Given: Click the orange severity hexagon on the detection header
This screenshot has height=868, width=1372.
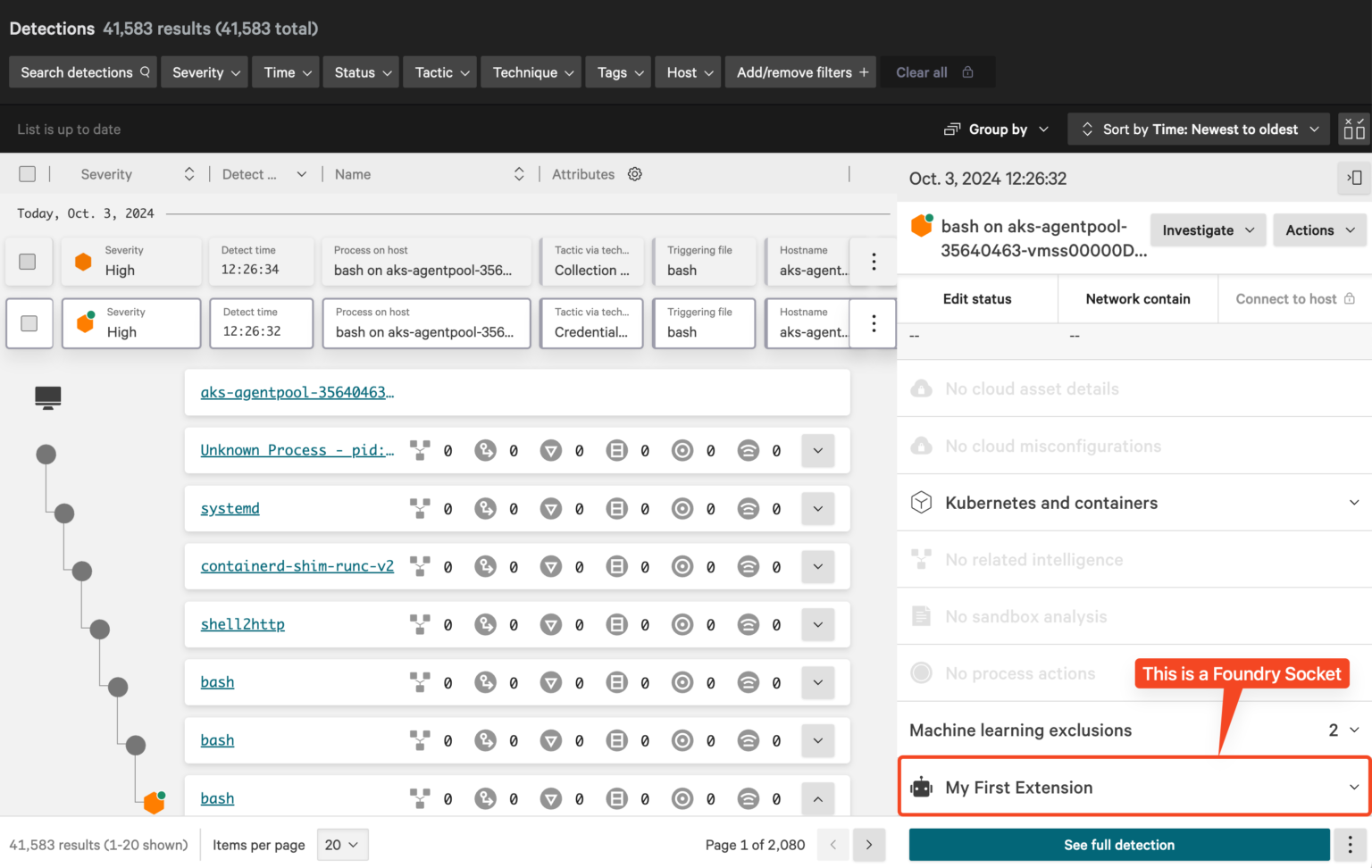Looking at the screenshot, I should point(921,226).
